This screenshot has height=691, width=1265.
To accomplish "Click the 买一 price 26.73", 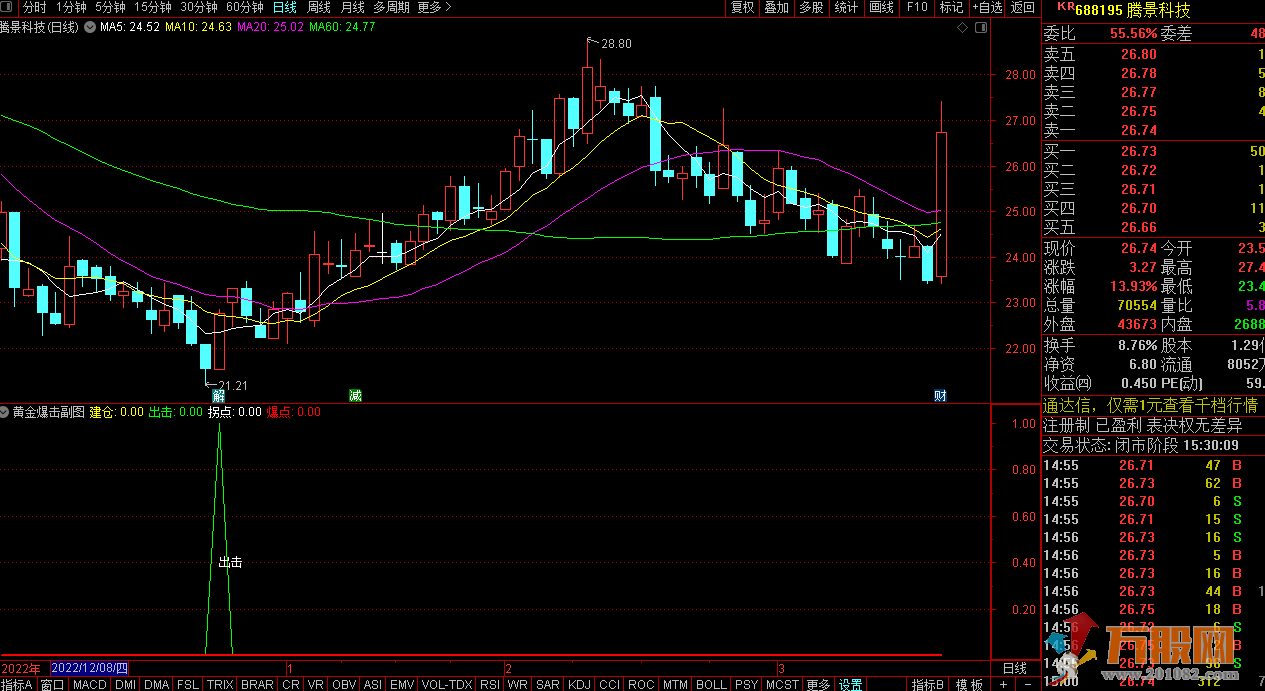I will tap(1138, 151).
